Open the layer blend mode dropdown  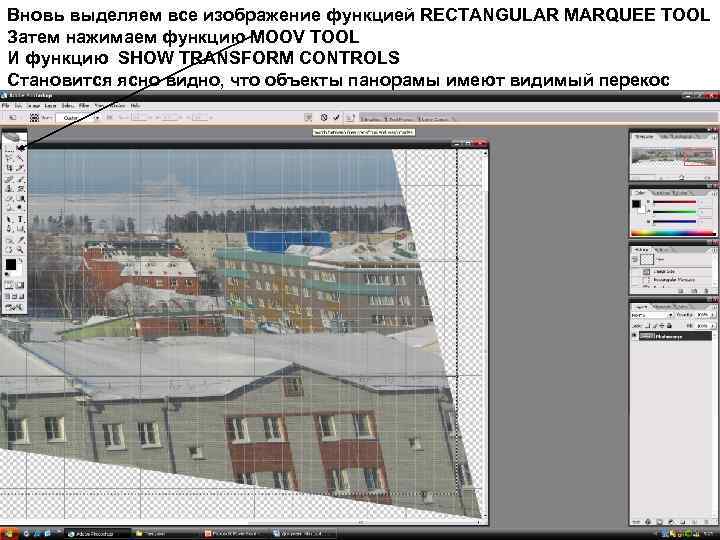[652, 315]
